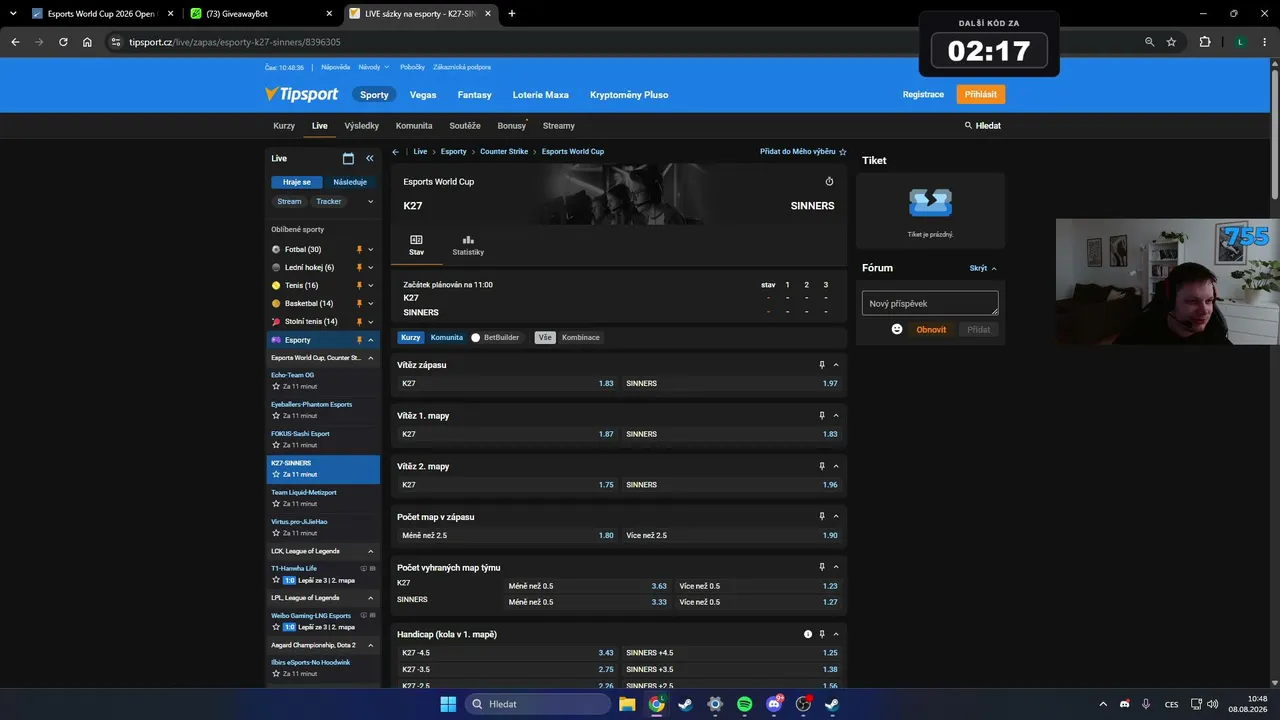Select the Kombinace filter tab
The width and height of the screenshot is (1280, 720).
(x=581, y=338)
